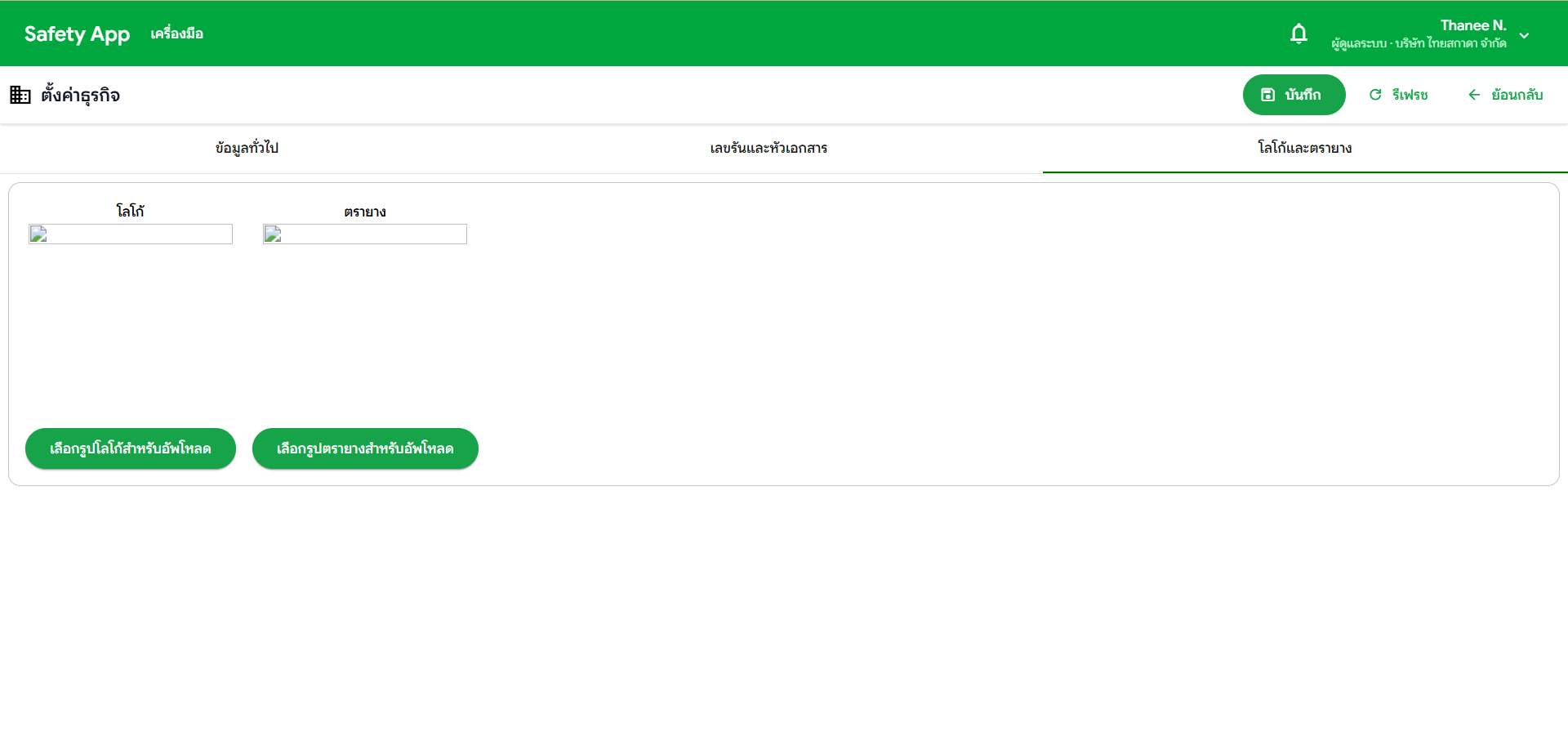Select the โลโก้และตรายาง tab
Image resolution: width=1568 pixels, height=745 pixels.
click(1303, 148)
